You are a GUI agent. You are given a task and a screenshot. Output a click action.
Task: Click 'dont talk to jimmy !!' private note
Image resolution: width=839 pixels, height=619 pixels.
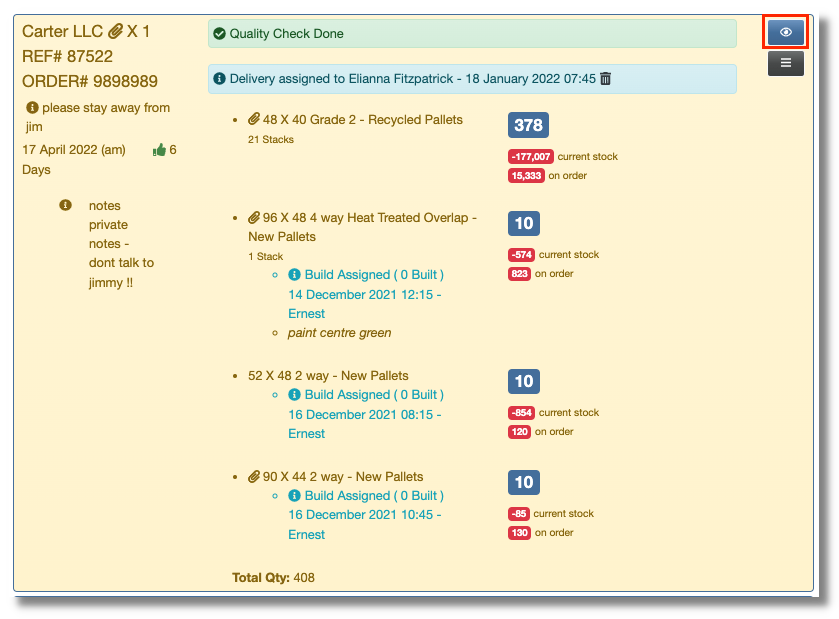121,272
